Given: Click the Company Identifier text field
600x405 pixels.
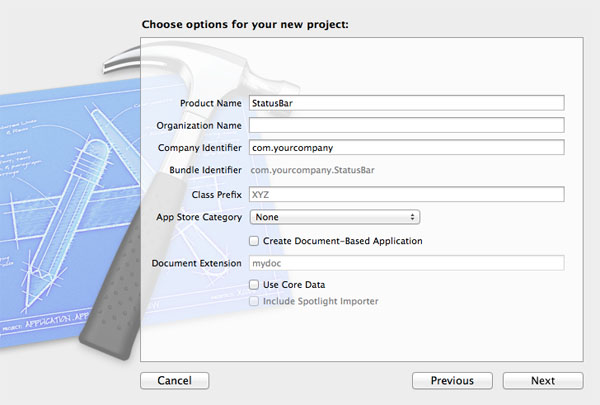Looking at the screenshot, I should (406, 148).
